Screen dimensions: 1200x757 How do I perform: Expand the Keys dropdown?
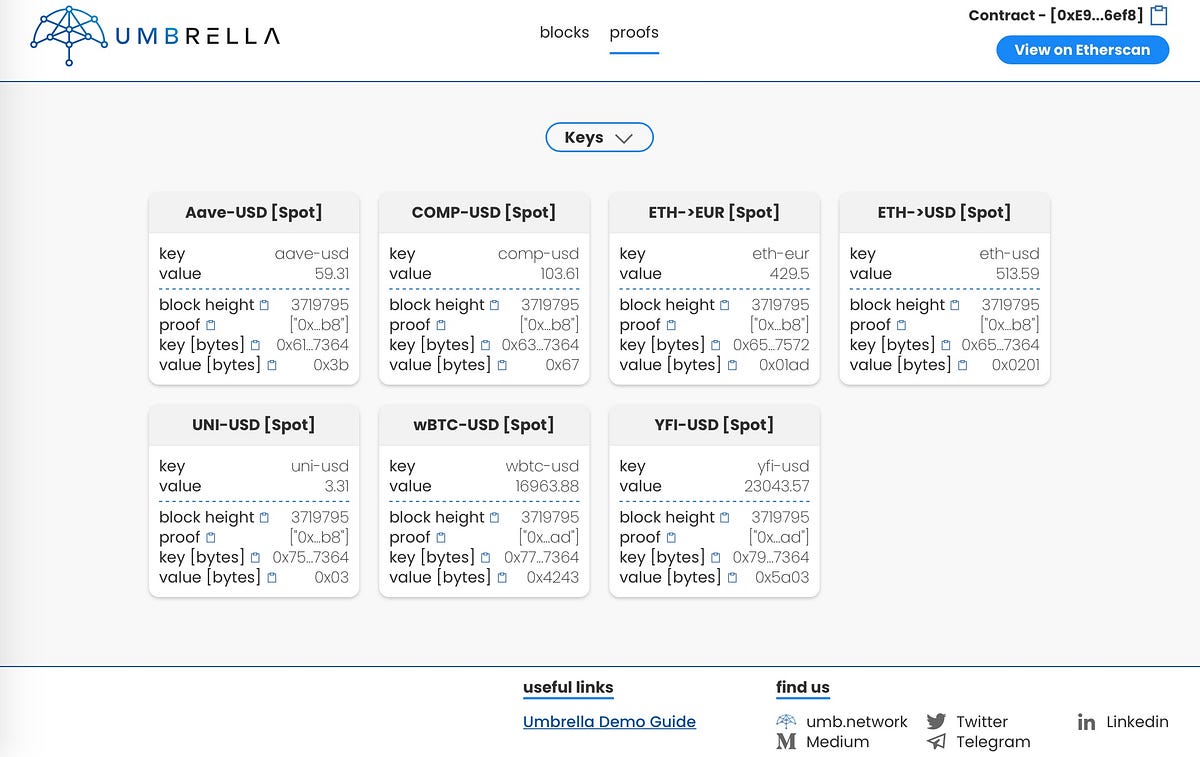pyautogui.click(x=599, y=137)
